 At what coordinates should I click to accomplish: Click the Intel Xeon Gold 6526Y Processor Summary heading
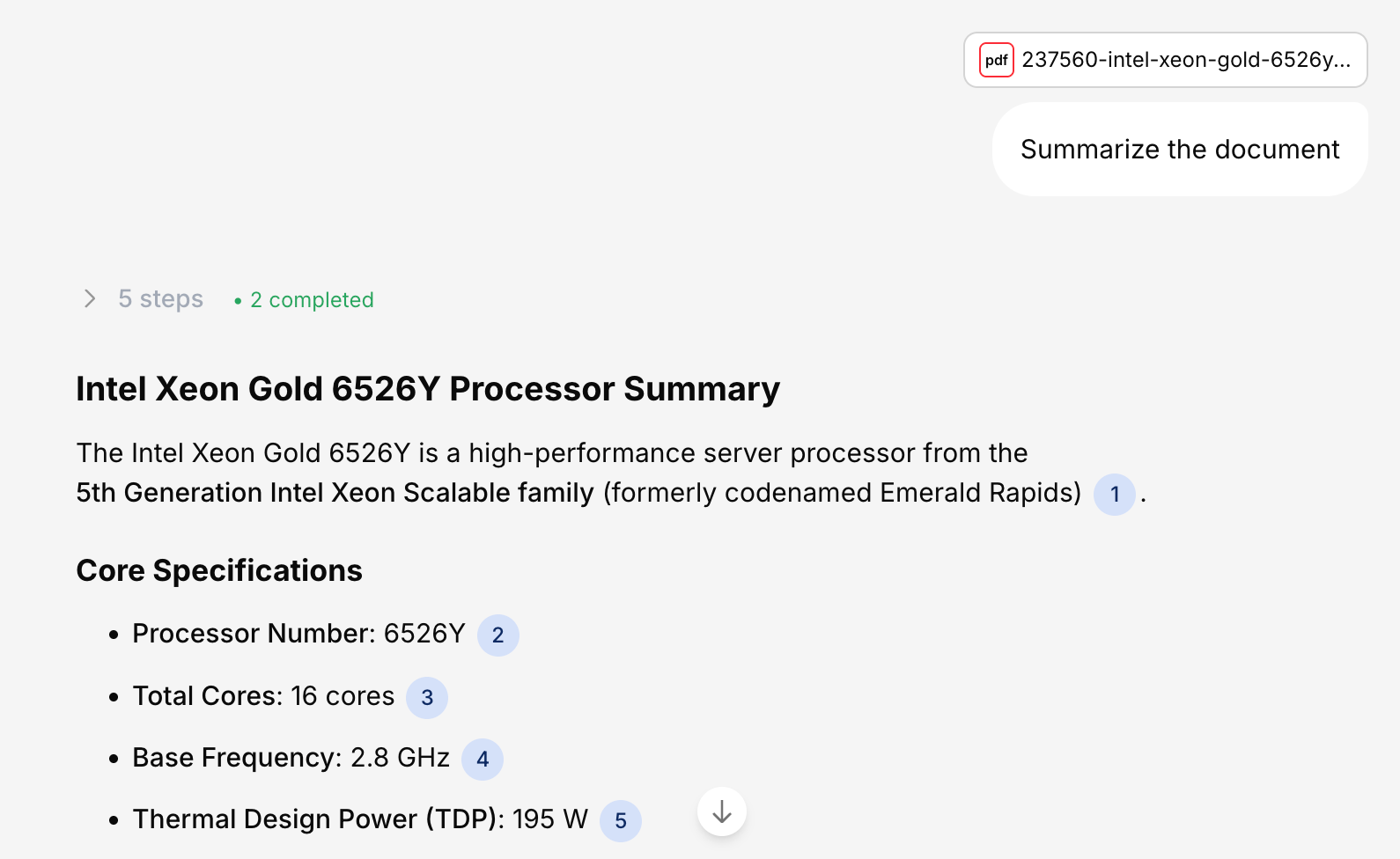428,389
